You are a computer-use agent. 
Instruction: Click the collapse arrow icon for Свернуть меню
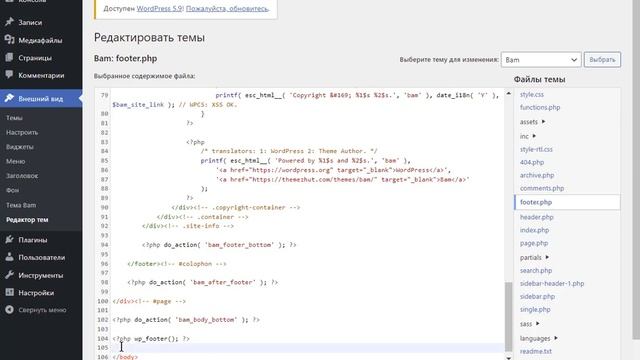pos(9,310)
